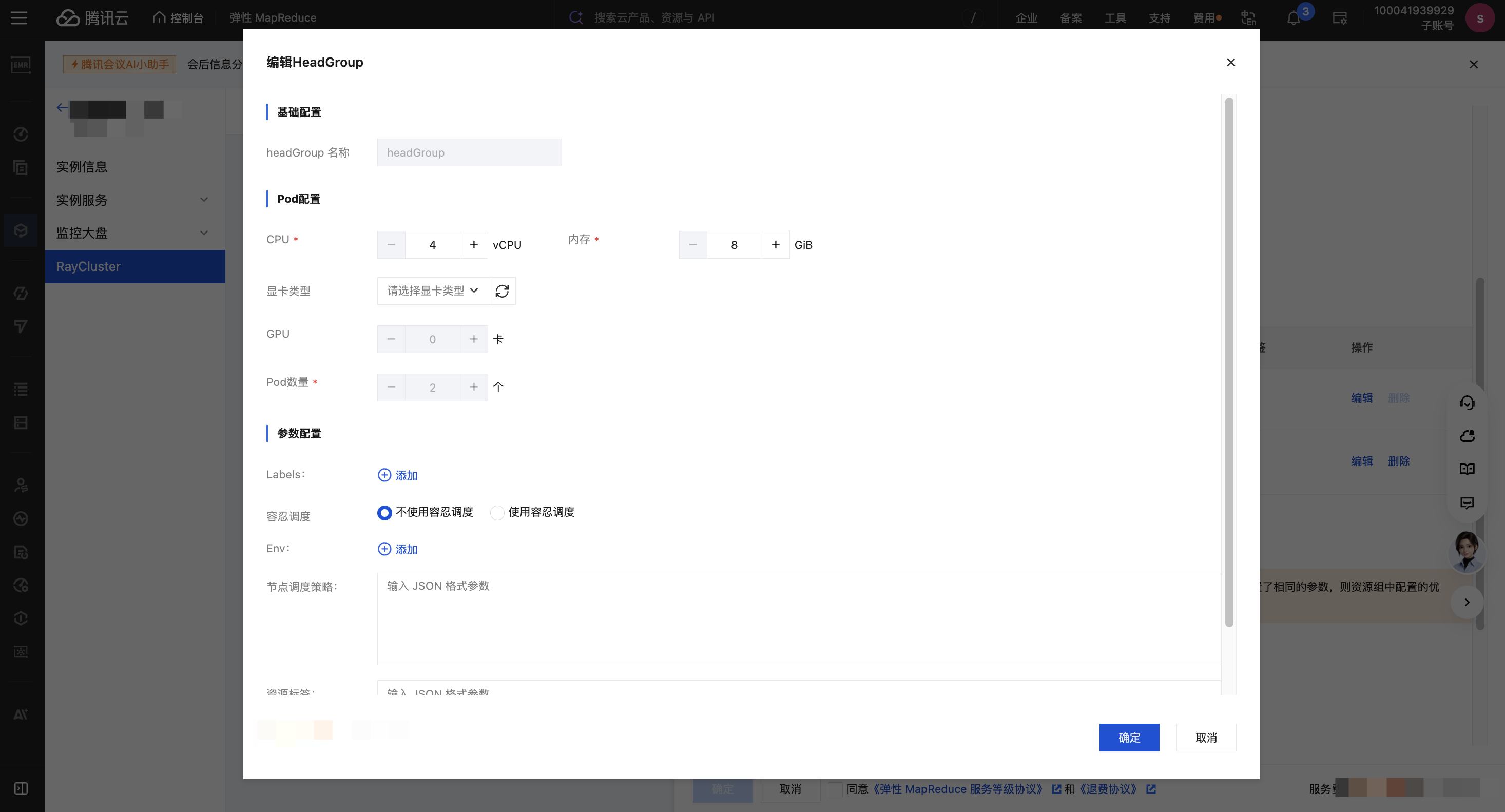The width and height of the screenshot is (1505, 812).
Task: Collapse the left sidebar panel icon
Action: 21,788
